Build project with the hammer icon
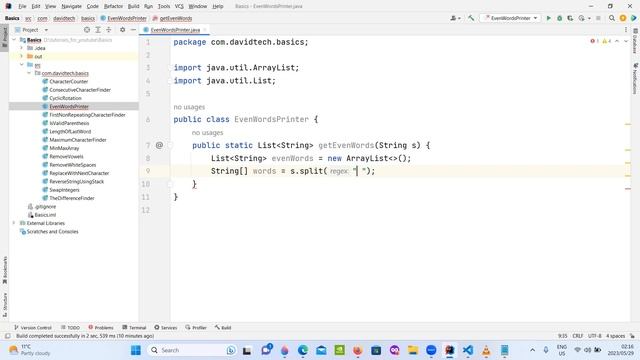Viewport: 640px width, 360px height. [x=471, y=18]
